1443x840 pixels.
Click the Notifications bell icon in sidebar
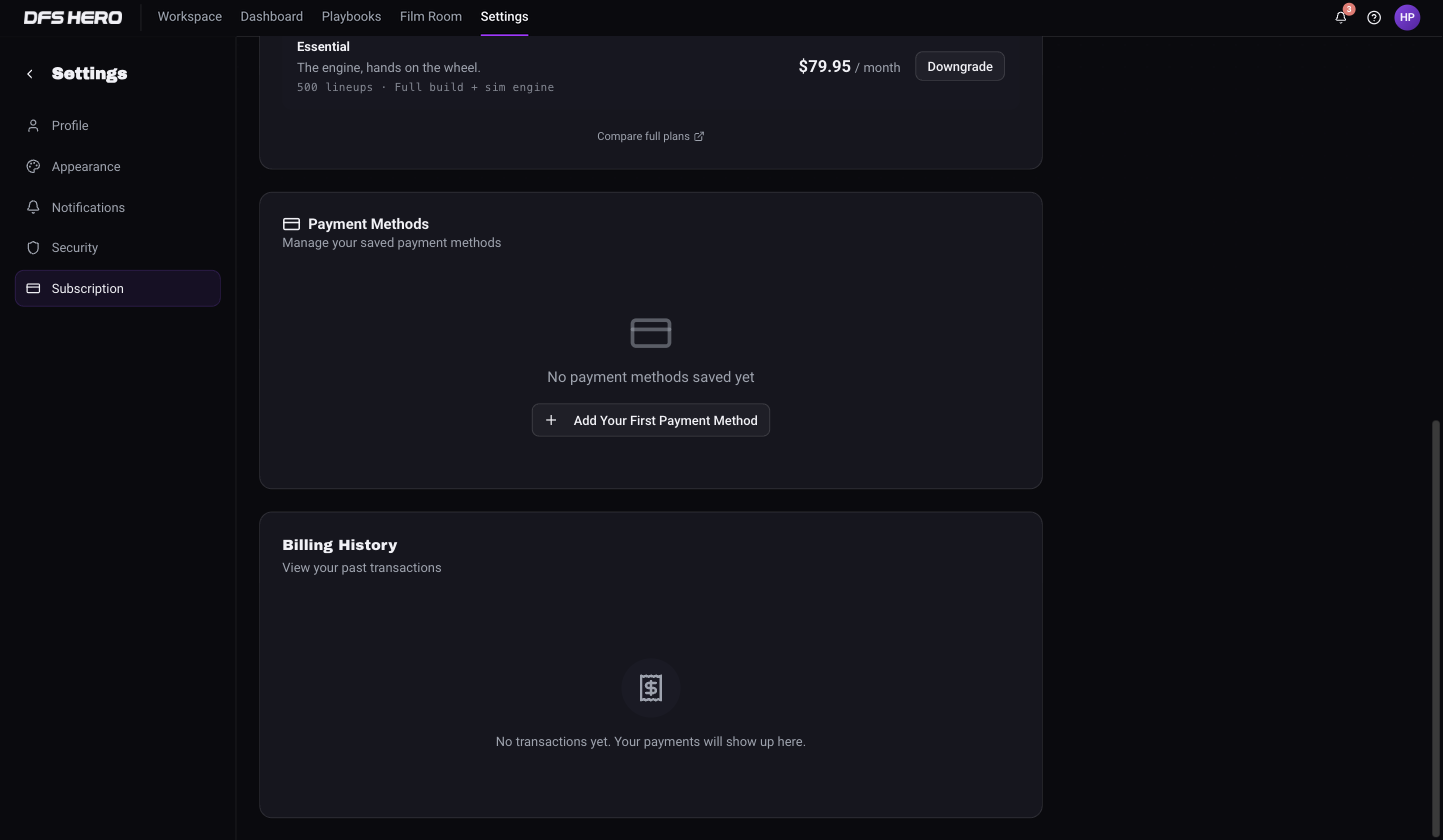(33, 207)
